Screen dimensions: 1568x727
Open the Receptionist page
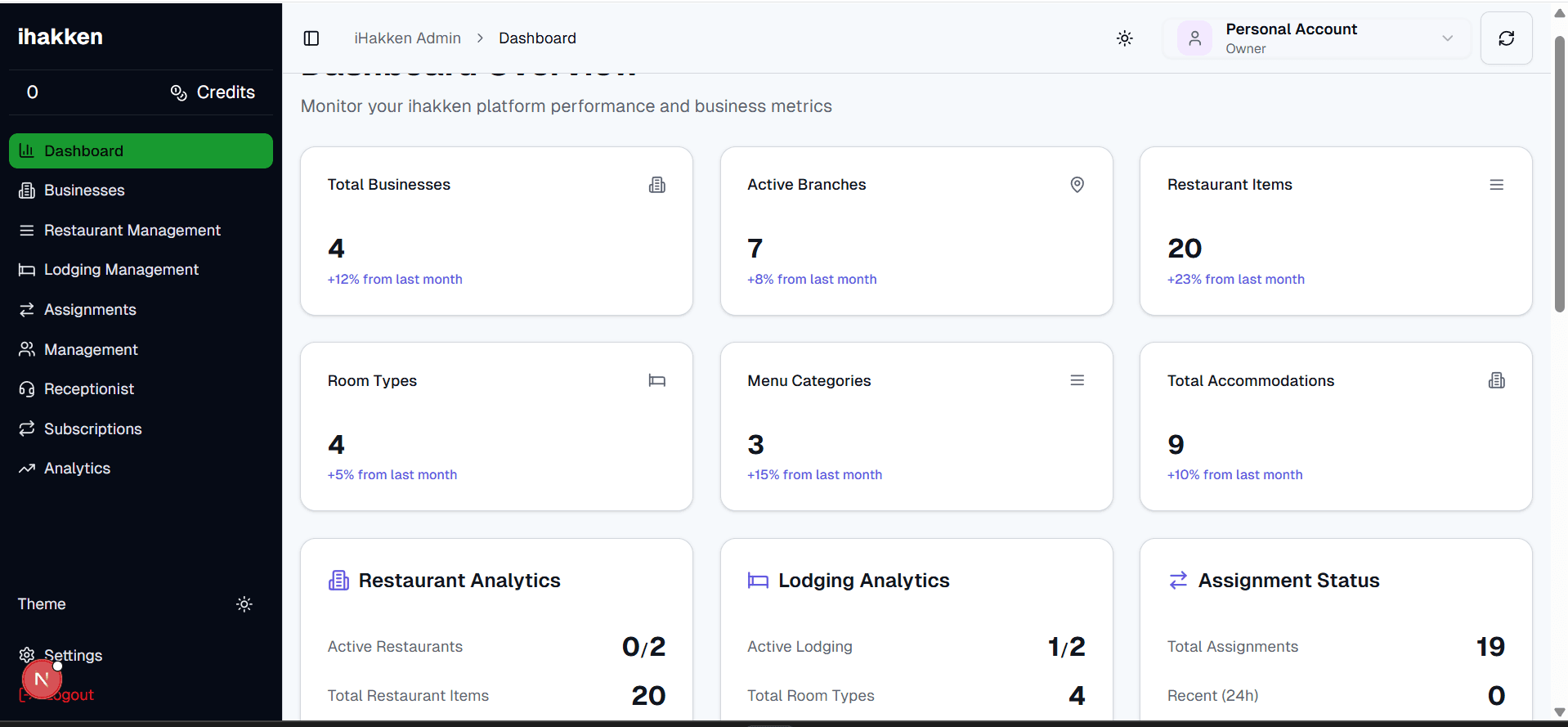(x=141, y=389)
